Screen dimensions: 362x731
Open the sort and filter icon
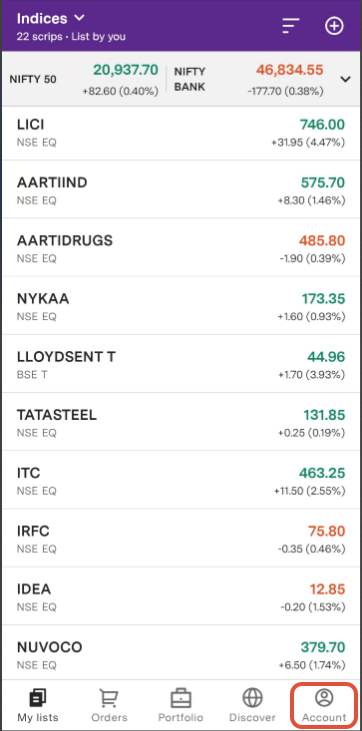(x=291, y=26)
